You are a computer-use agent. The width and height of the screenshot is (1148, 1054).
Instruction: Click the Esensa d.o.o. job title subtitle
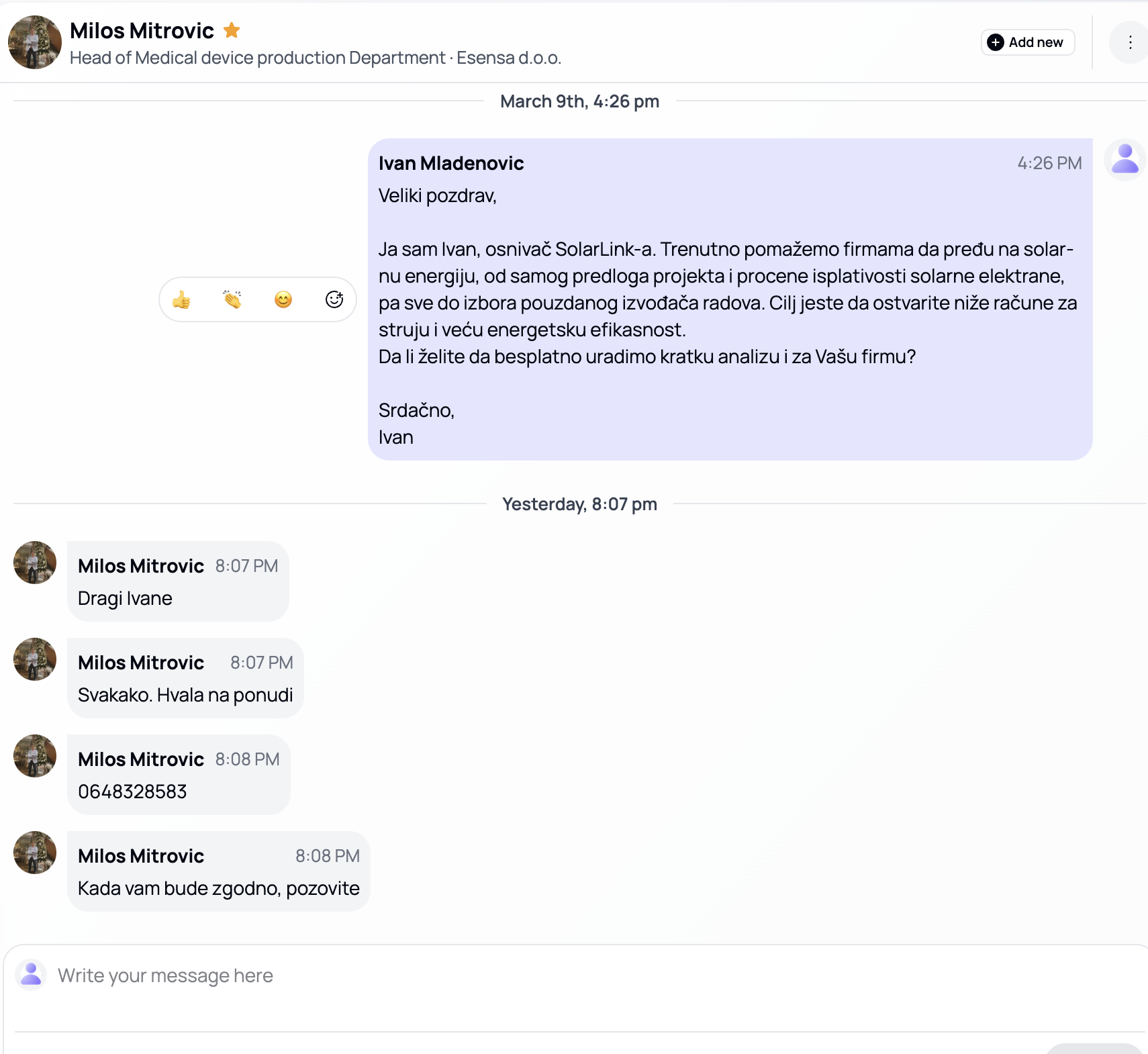pos(316,58)
